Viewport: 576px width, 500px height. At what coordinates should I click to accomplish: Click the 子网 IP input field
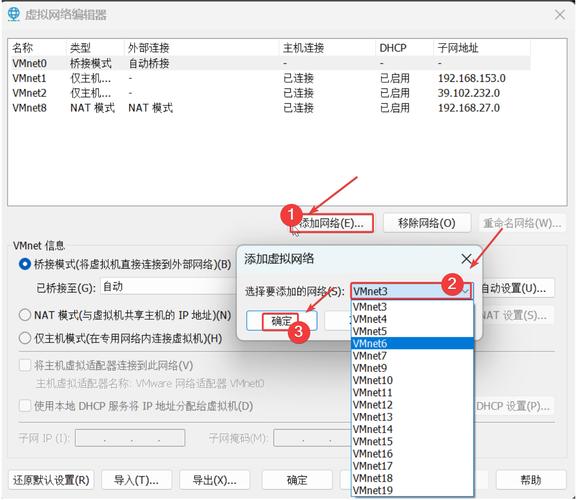tap(130, 438)
